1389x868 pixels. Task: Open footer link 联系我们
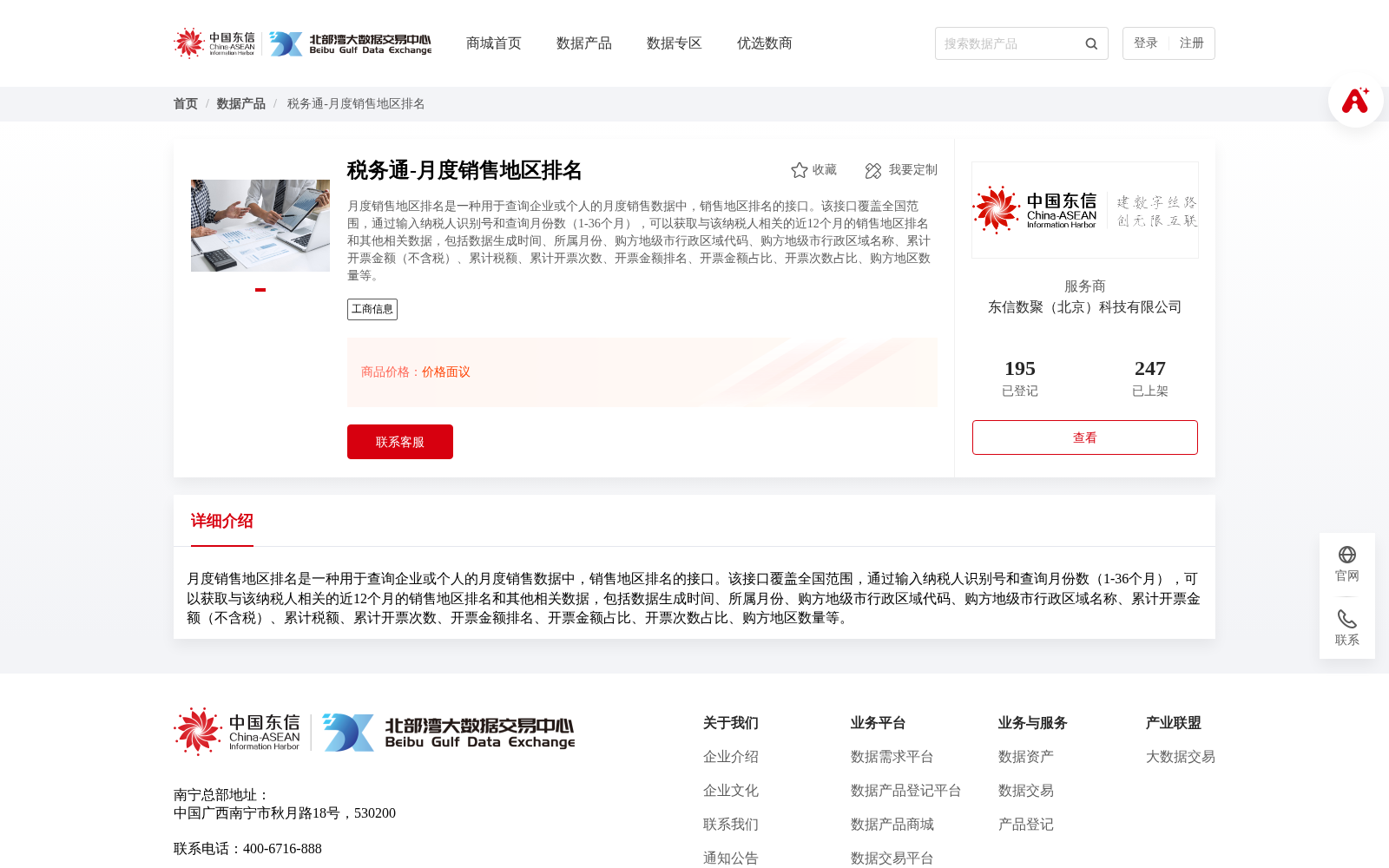click(x=731, y=825)
